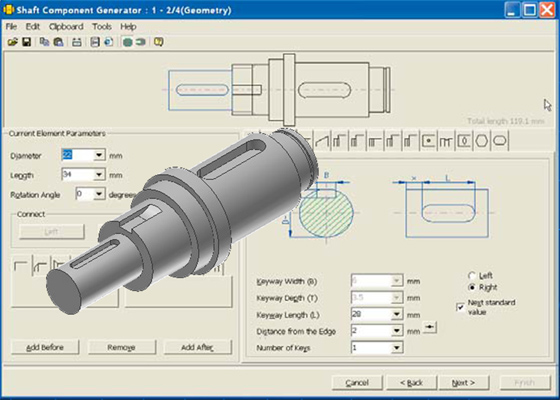
Task: Select the hexagon profile feature icon
Action: click(x=482, y=140)
